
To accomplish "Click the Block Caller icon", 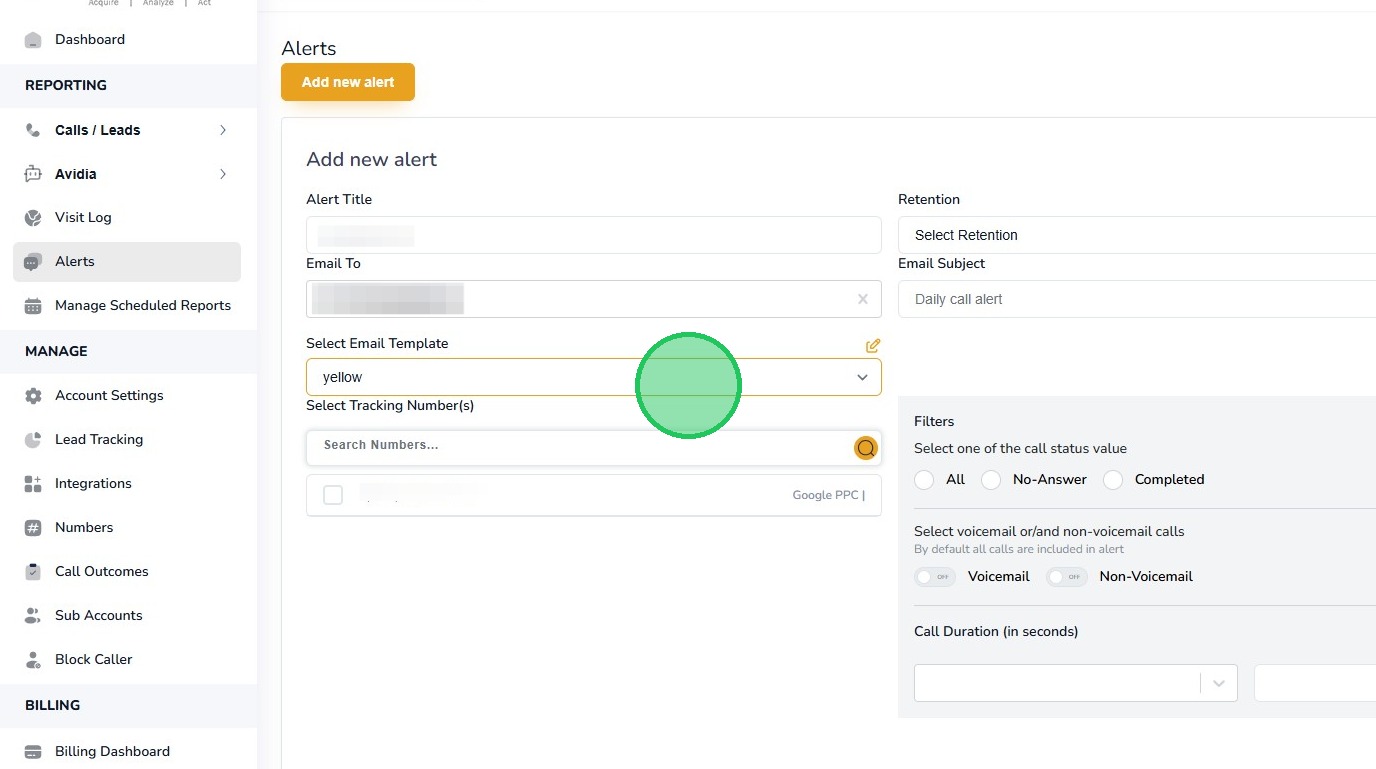I will (x=33, y=660).
